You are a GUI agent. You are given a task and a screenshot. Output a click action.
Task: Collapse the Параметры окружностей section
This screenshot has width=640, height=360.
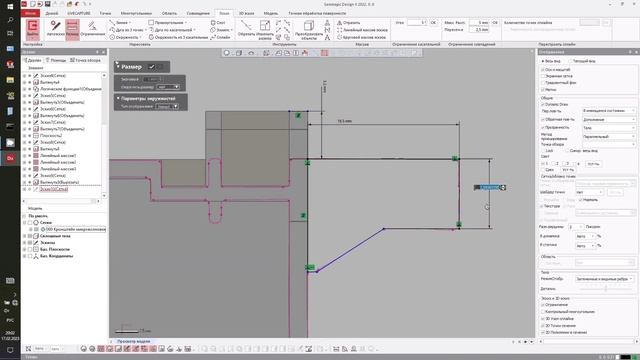coord(118,98)
